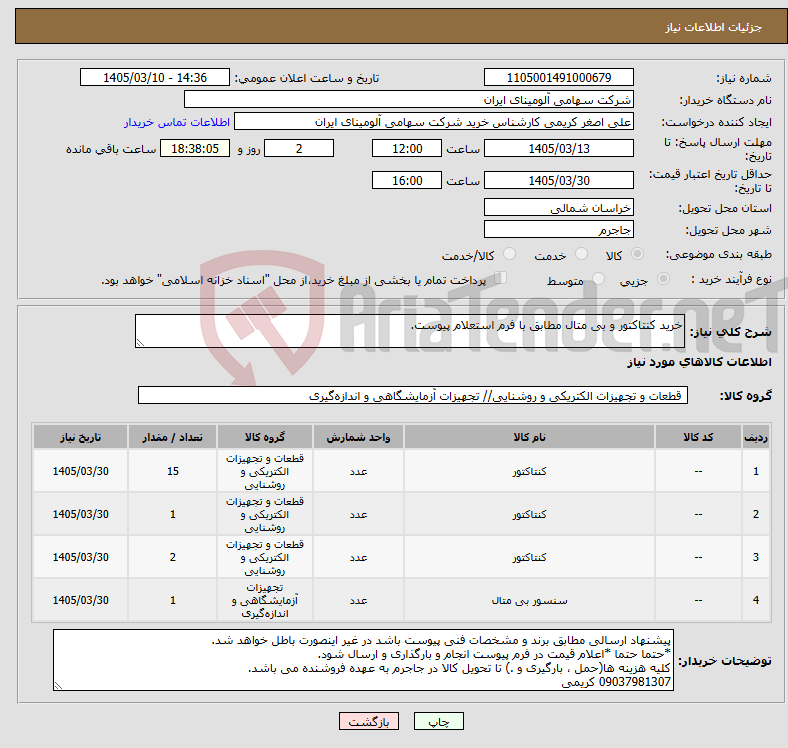Viewport: 788px width, 748px height.
Task: Click the deadline time field 12:00
Action: 407,148
